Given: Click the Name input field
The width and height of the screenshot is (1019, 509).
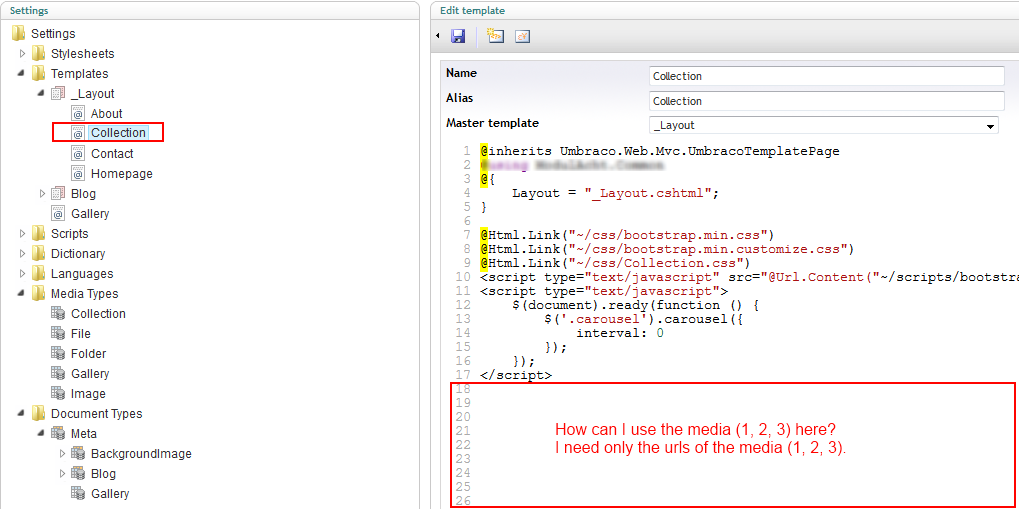Looking at the screenshot, I should pyautogui.click(x=827, y=76).
